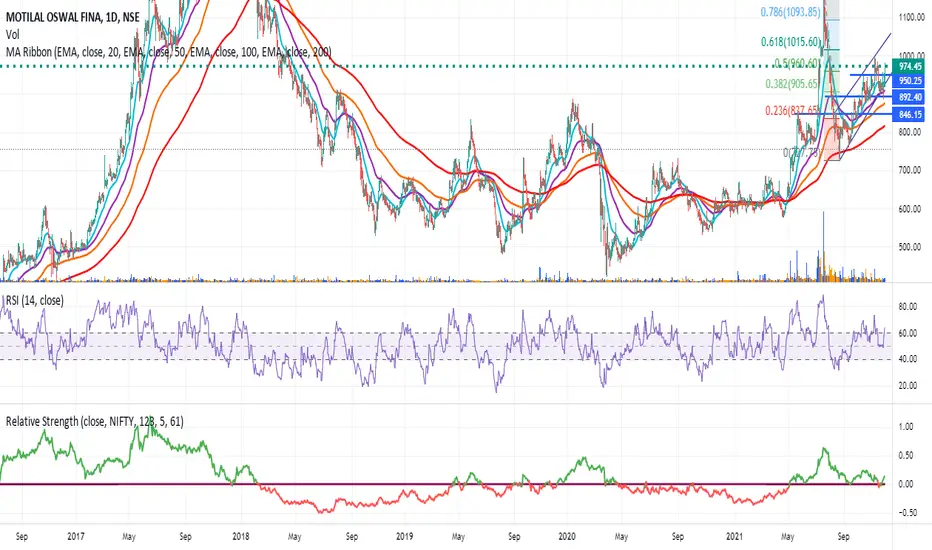The image size is (932, 550).
Task: Select the 40.00 level on RSI scale
Action: pyautogui.click(x=908, y=359)
